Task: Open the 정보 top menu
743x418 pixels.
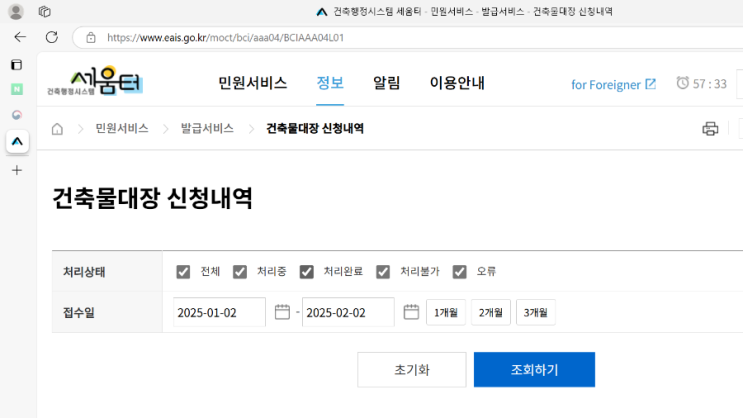Action: point(330,83)
